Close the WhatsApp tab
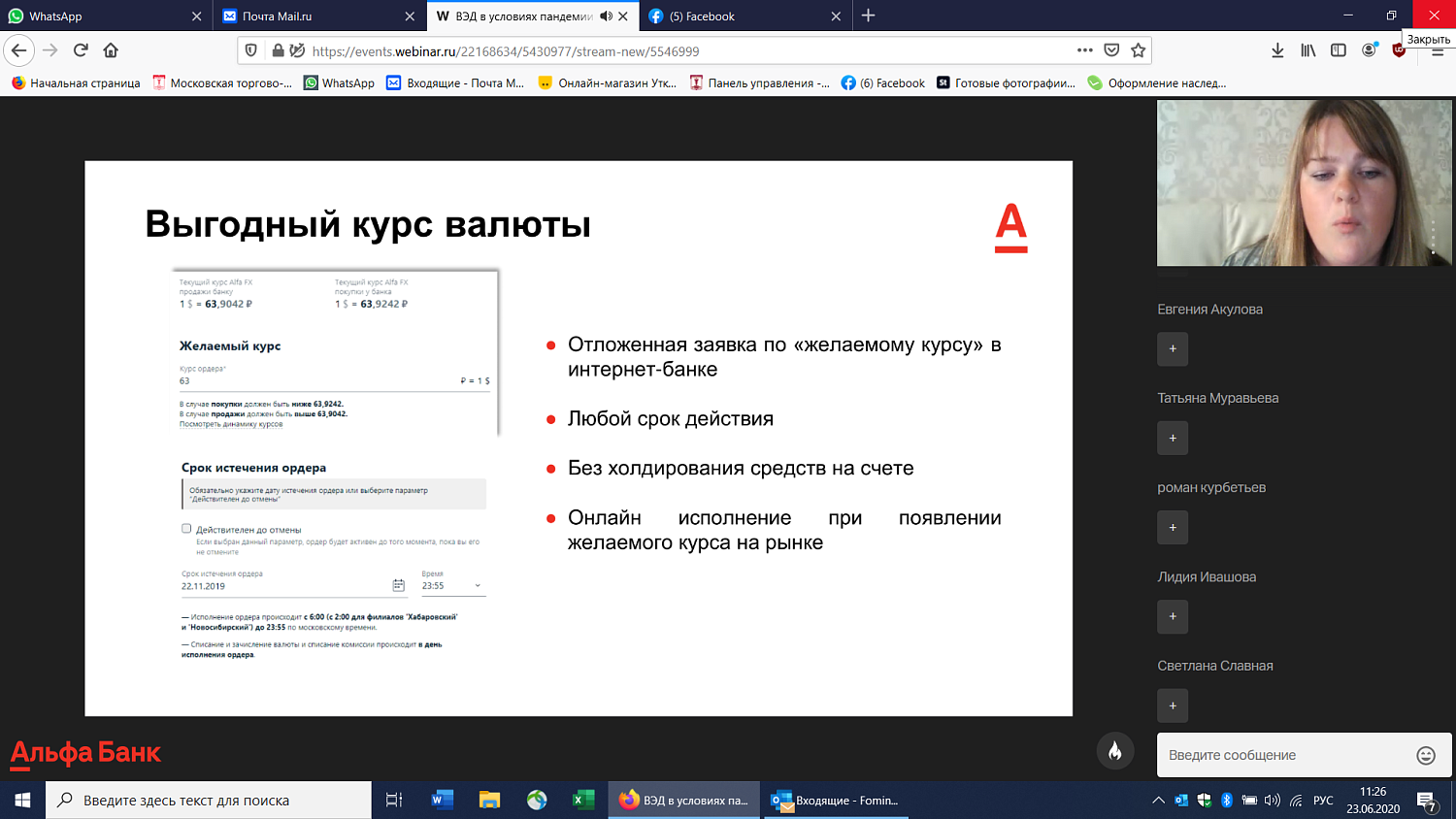The height and width of the screenshot is (819, 1456). coord(197,16)
